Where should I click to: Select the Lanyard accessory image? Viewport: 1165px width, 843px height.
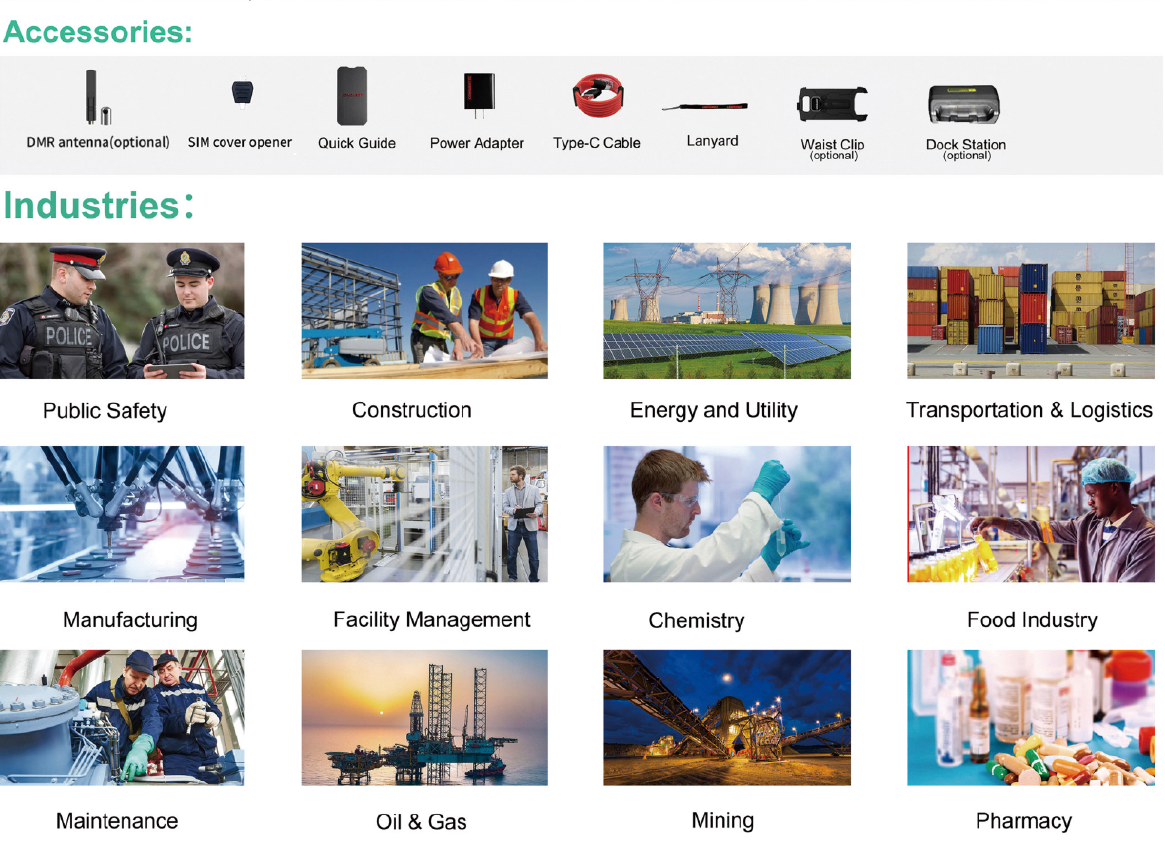click(705, 106)
